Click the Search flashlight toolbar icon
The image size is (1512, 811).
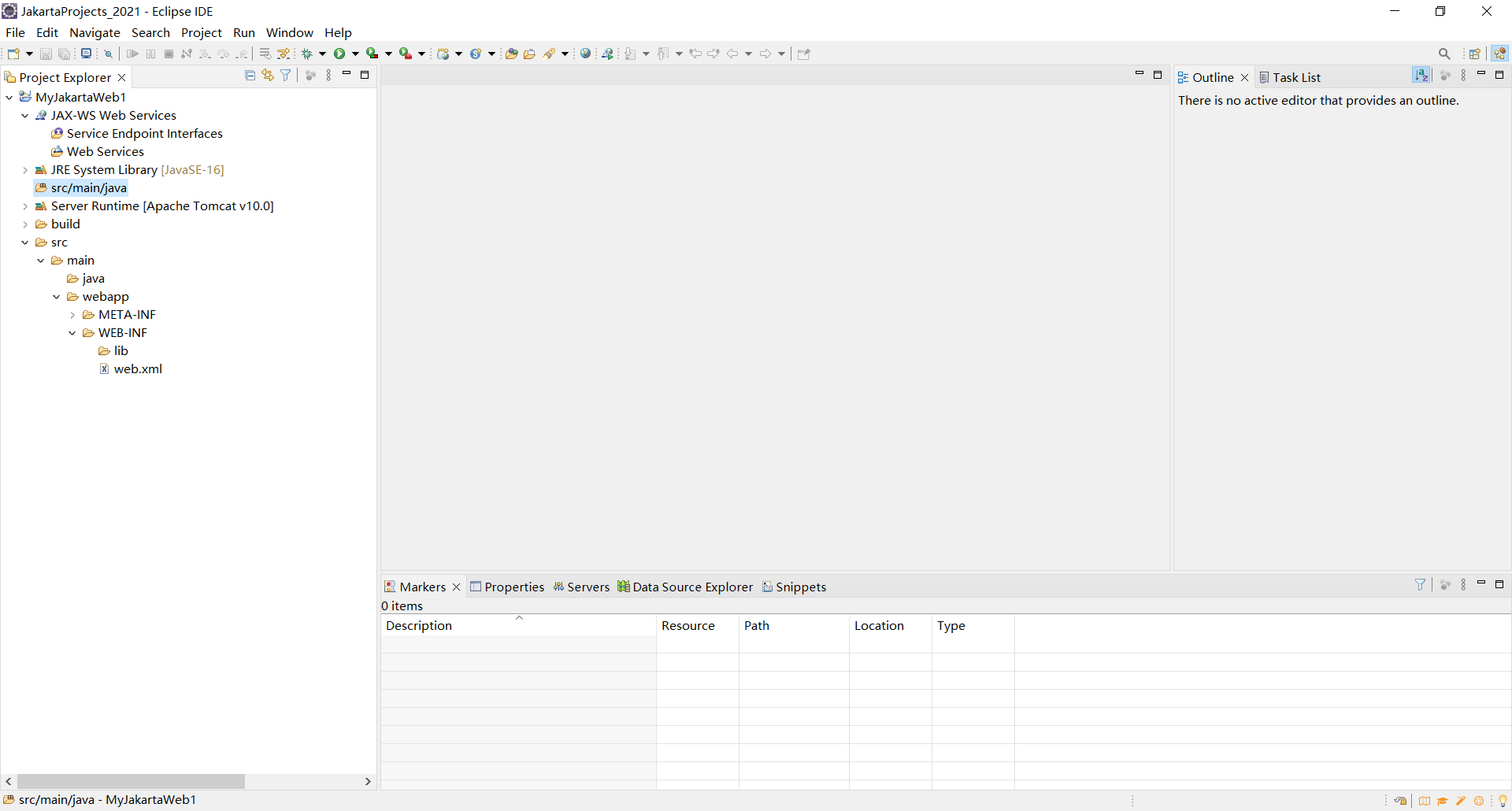550,54
